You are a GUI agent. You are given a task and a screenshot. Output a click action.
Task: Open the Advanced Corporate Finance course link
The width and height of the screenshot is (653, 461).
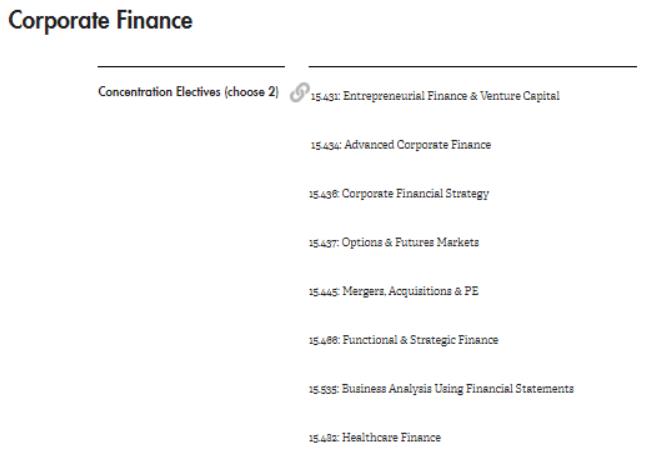point(401,145)
